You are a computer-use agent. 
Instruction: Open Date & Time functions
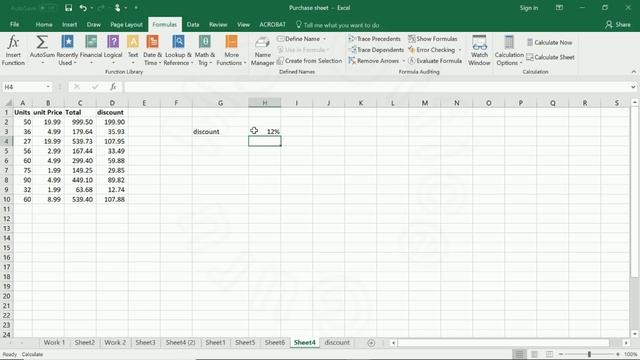click(152, 51)
